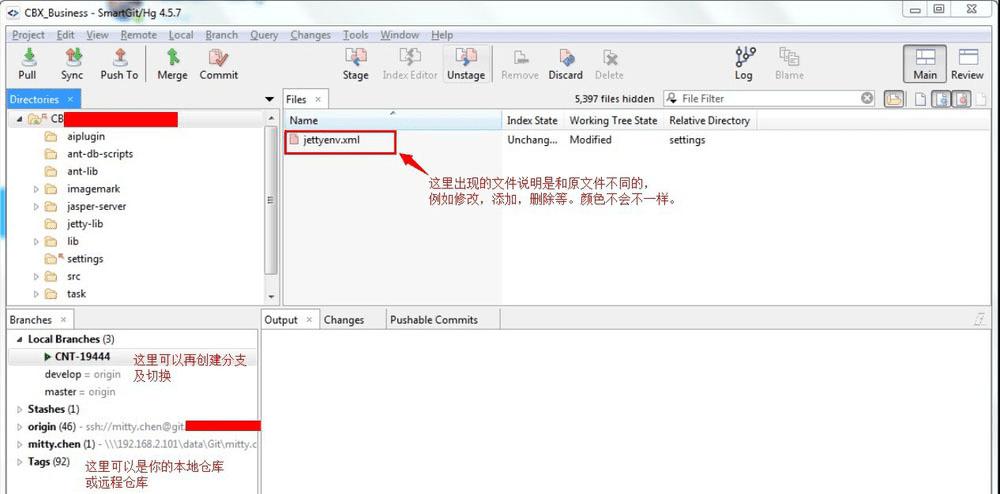Click the Directories tree scroll-up arrow
Image resolution: width=1000 pixels, height=494 pixels.
271,119
